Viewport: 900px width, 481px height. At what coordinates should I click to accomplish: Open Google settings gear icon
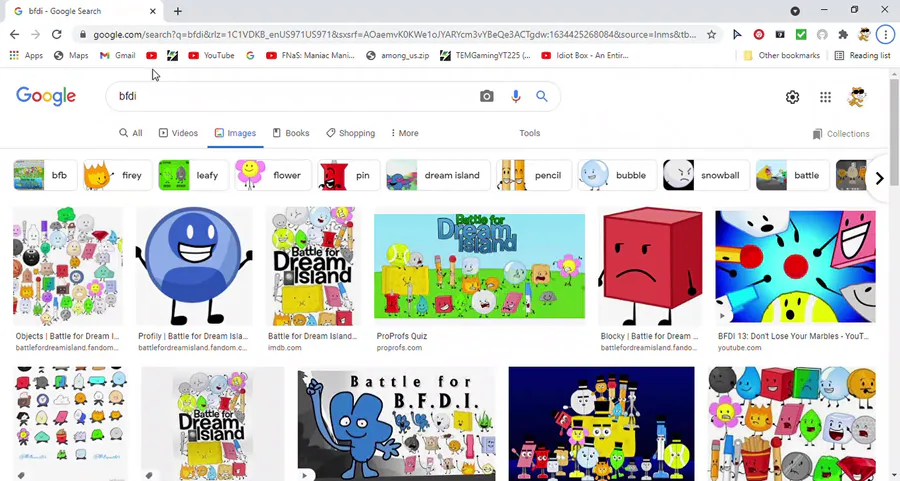(793, 97)
